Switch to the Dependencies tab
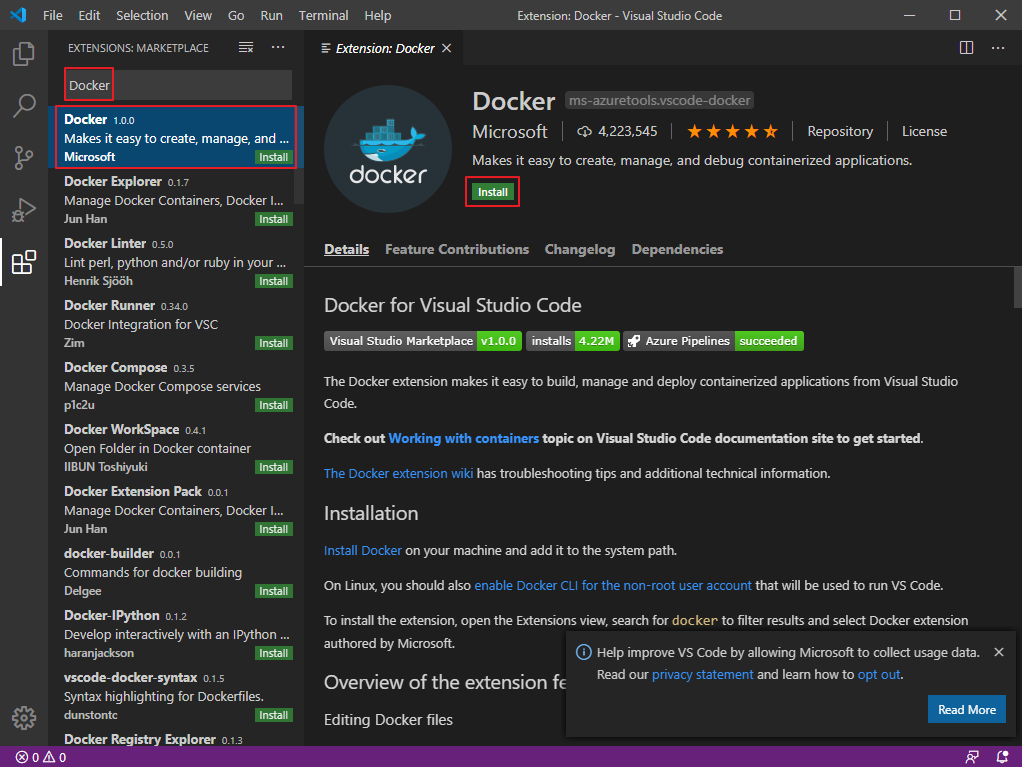This screenshot has height=767, width=1022. click(677, 250)
